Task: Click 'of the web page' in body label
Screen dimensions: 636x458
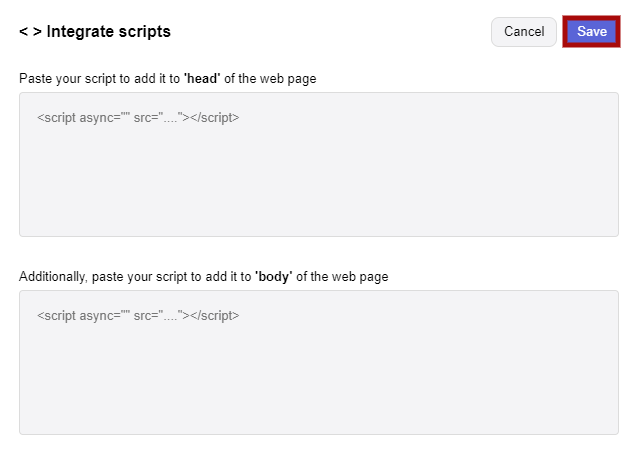Action: [x=342, y=277]
